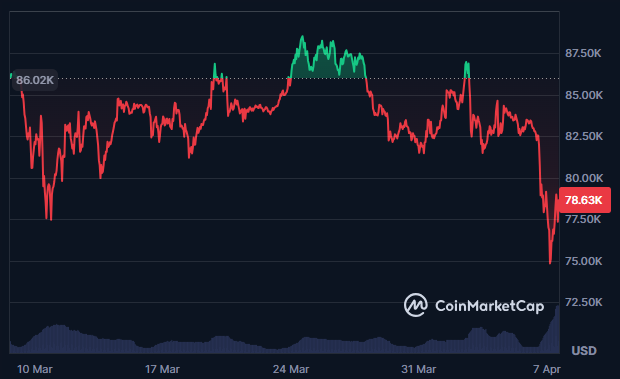The image size is (620, 379).
Task: Click the red 78.63K current price tag
Action: tap(584, 200)
